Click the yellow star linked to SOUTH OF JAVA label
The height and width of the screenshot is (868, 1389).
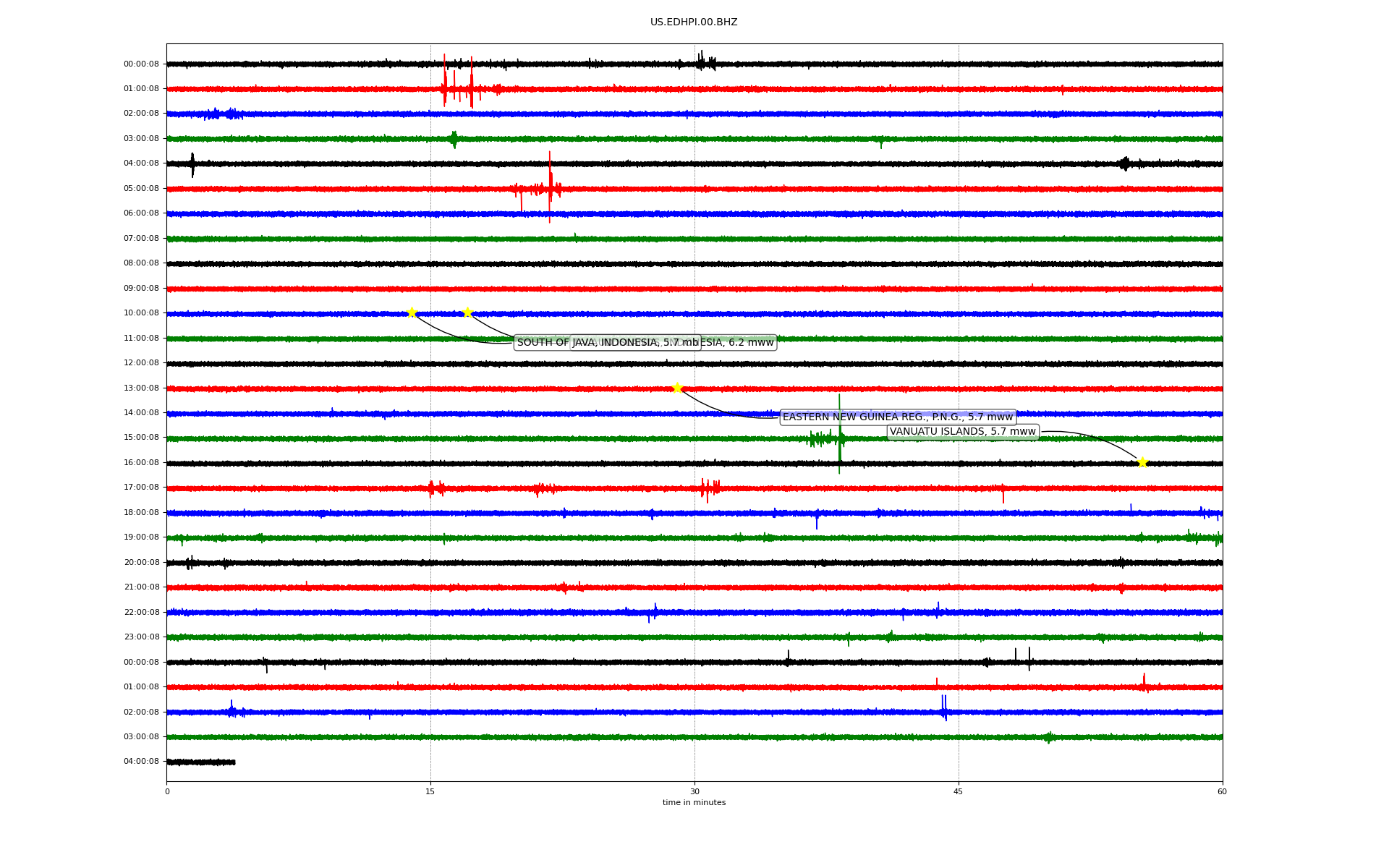[x=412, y=312]
